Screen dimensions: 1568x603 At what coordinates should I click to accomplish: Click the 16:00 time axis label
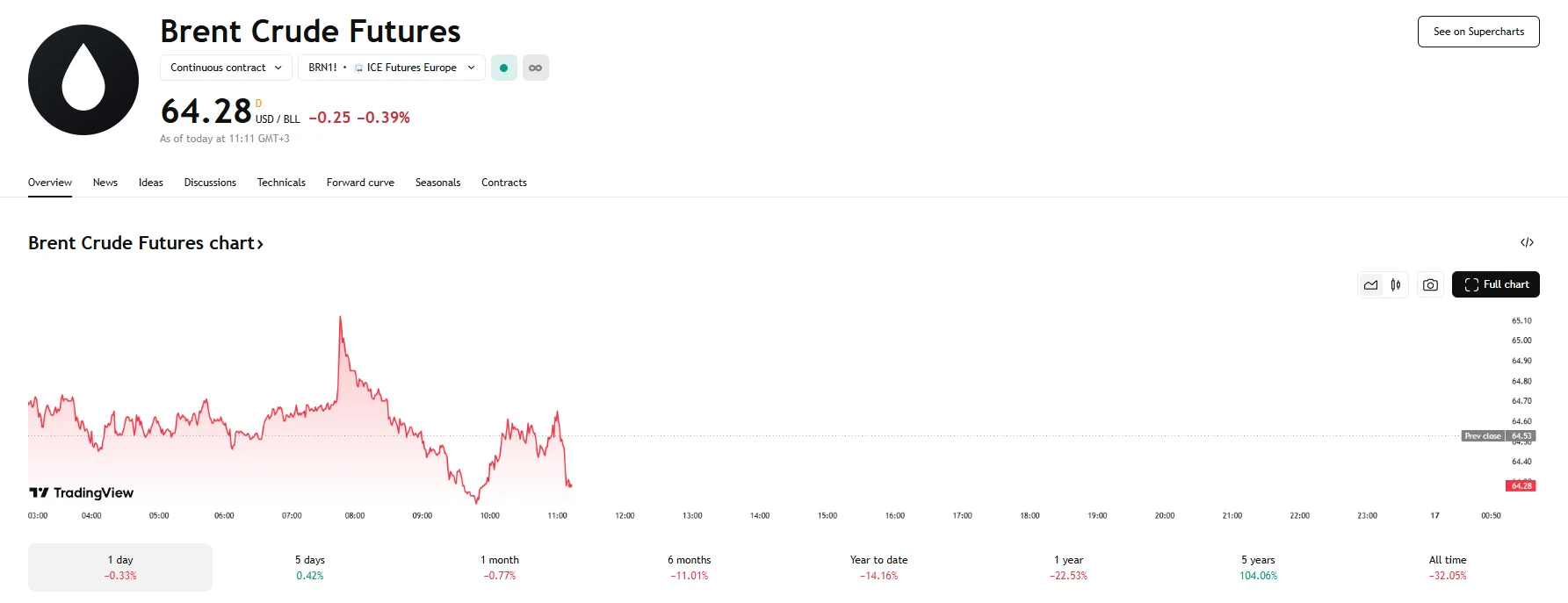[x=894, y=516]
